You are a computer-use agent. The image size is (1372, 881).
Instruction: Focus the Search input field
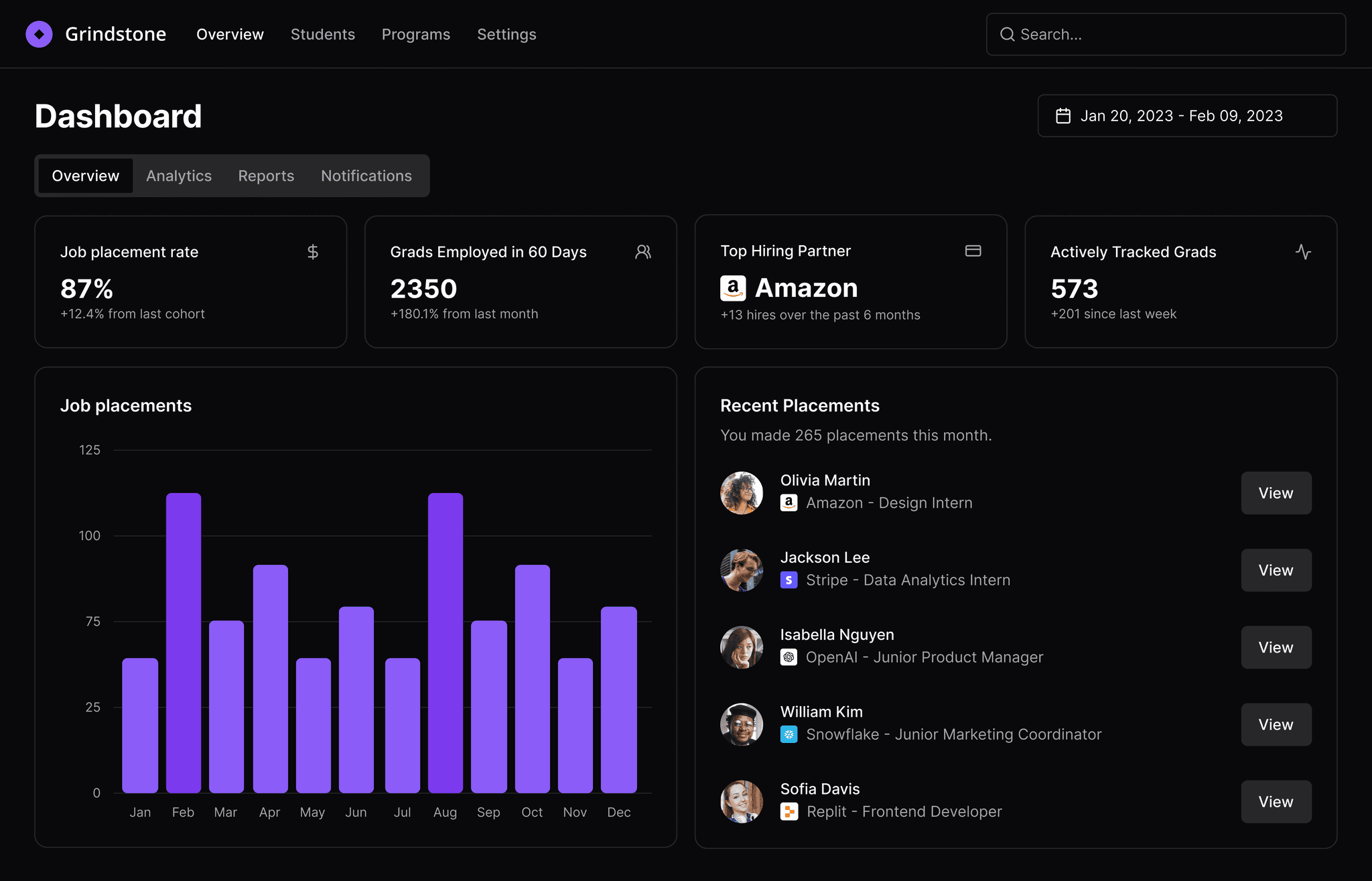[x=1166, y=34]
